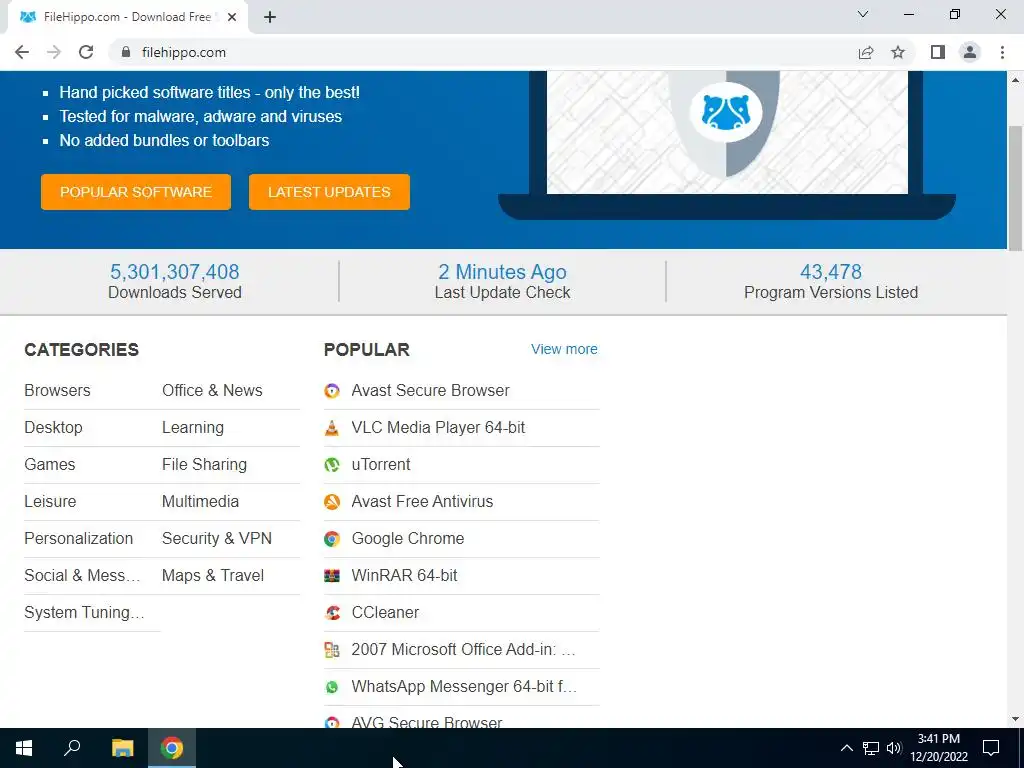Open the Social & Messaging category
Image resolution: width=1024 pixels, height=768 pixels.
point(82,576)
